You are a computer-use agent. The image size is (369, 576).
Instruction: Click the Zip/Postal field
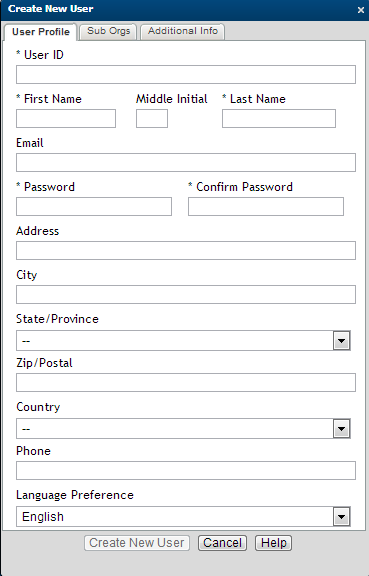coord(186,382)
